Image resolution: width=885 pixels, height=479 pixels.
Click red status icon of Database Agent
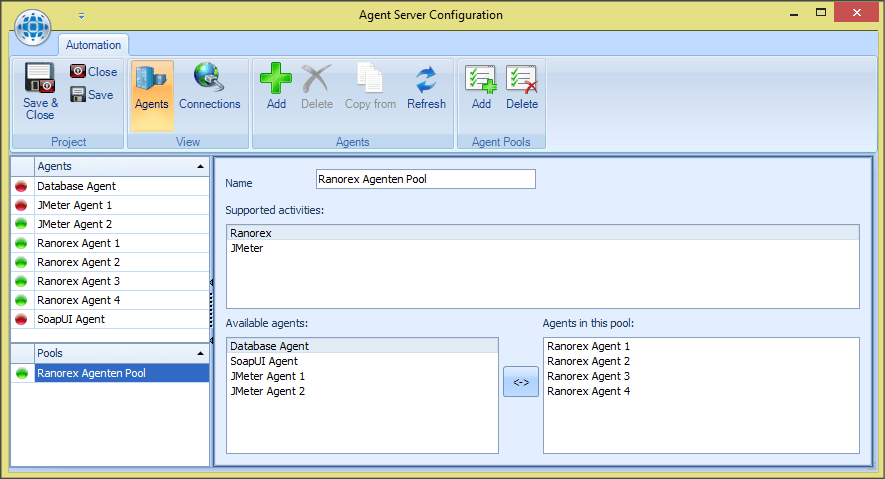21,186
